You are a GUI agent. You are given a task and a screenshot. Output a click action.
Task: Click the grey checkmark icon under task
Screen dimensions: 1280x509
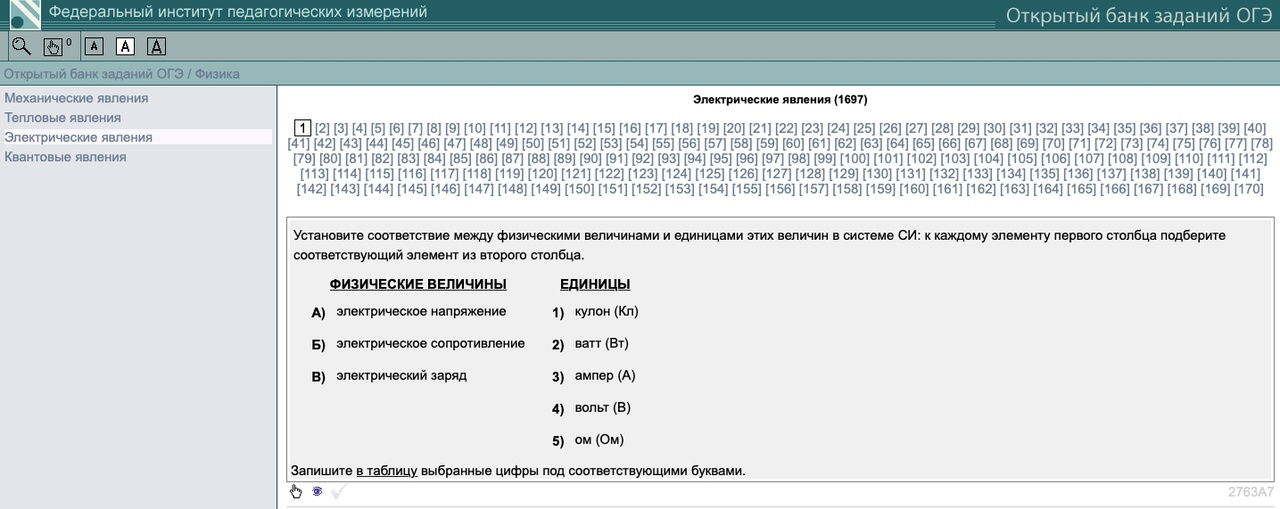click(x=339, y=491)
